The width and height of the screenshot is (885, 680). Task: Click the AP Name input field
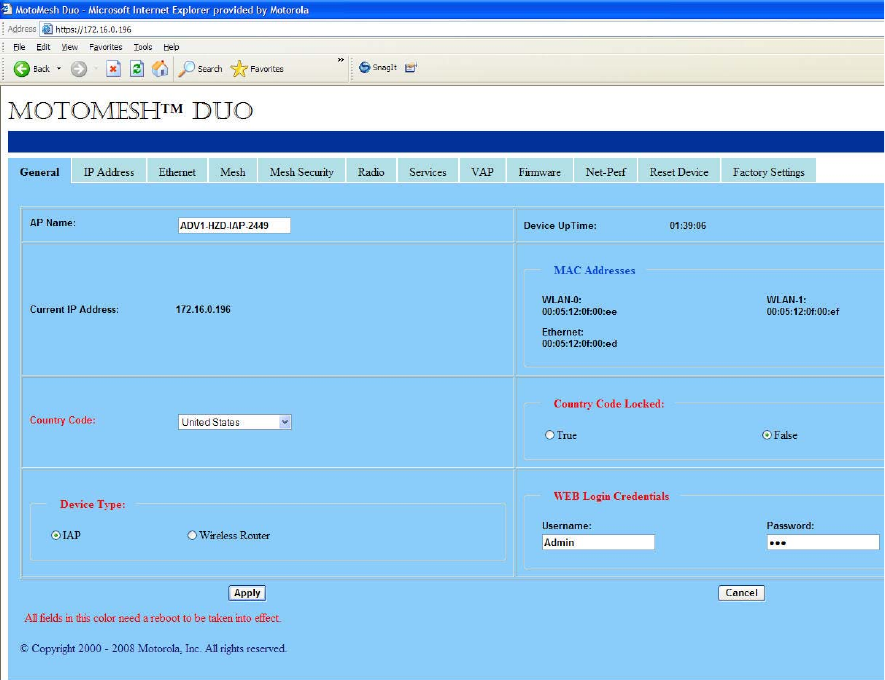point(234,225)
